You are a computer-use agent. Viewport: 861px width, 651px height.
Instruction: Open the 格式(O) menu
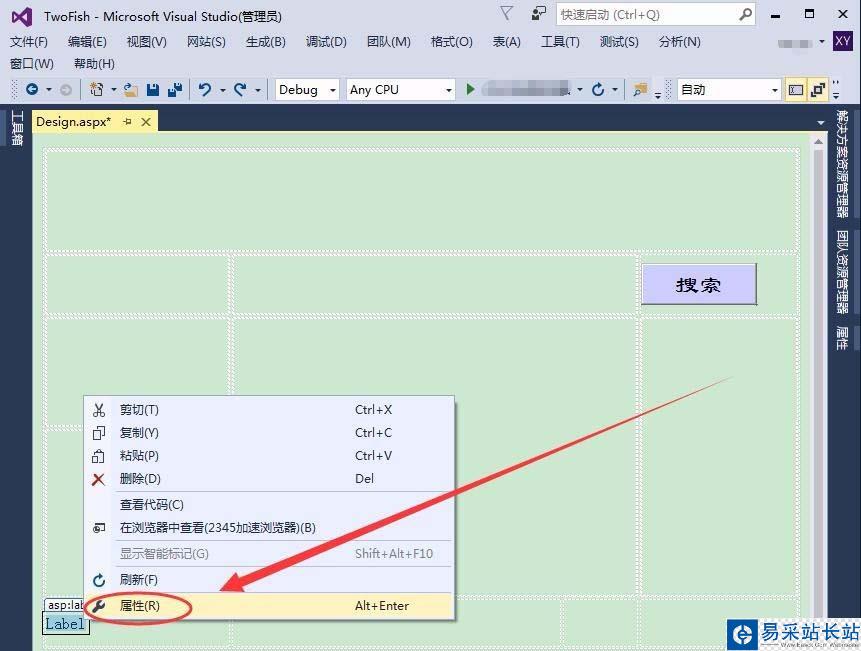click(x=451, y=42)
